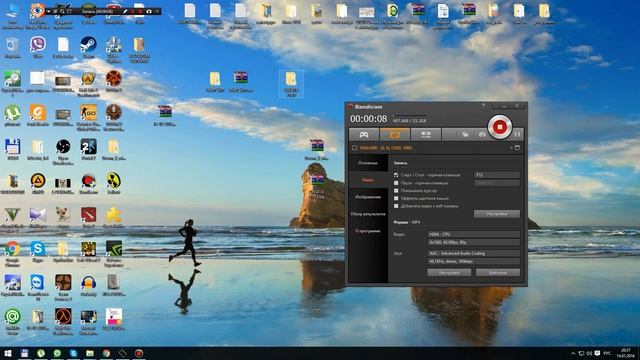Take a screenshot with Bandicam camera icon
The height and width of the screenshot is (360, 640).
482,134
